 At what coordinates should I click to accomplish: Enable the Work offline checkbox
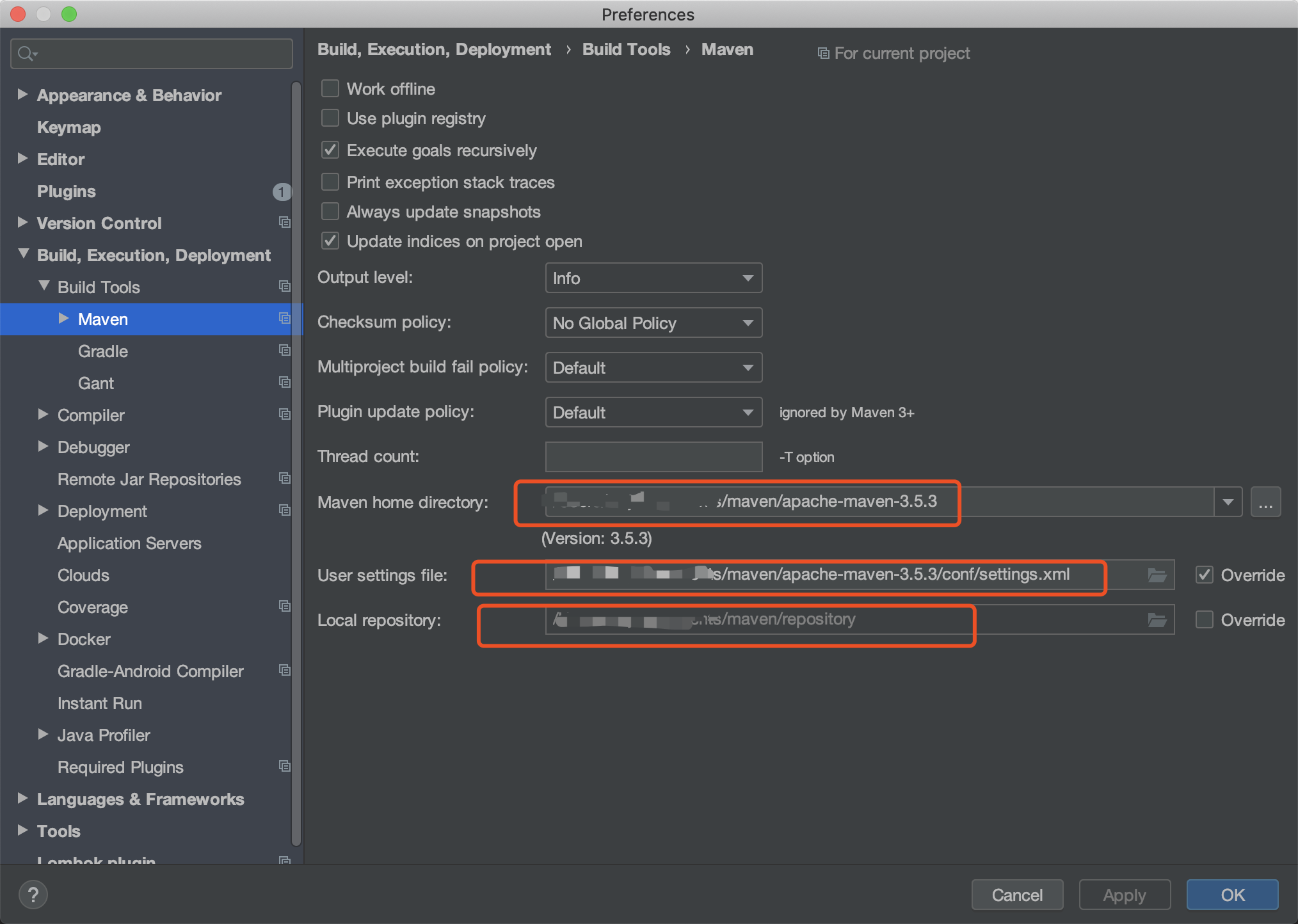pos(330,88)
